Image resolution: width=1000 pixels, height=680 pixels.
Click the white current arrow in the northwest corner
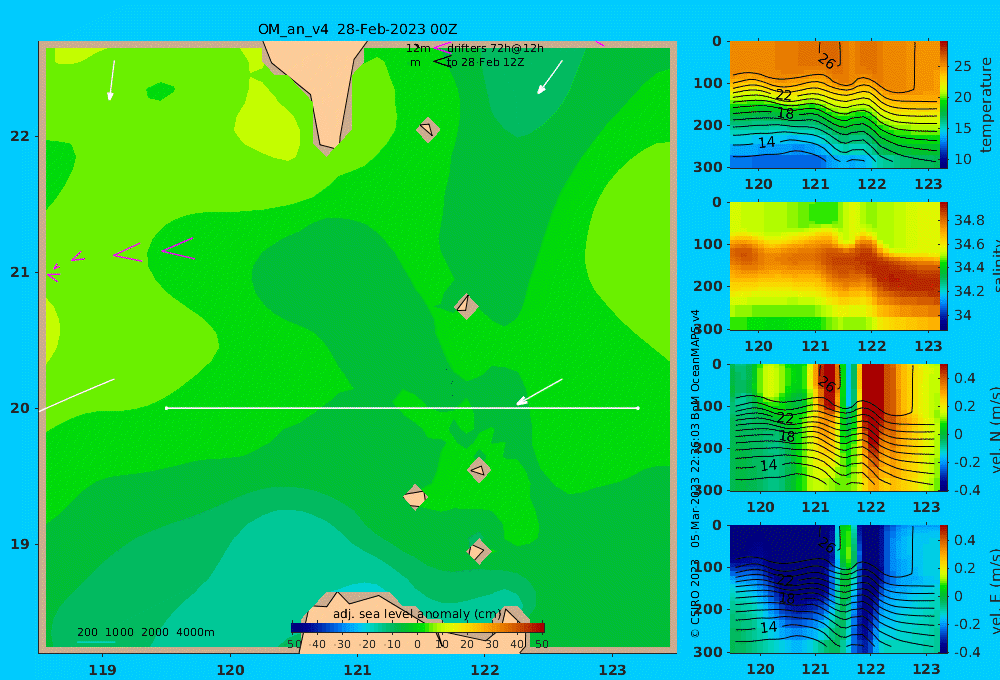[x=112, y=80]
